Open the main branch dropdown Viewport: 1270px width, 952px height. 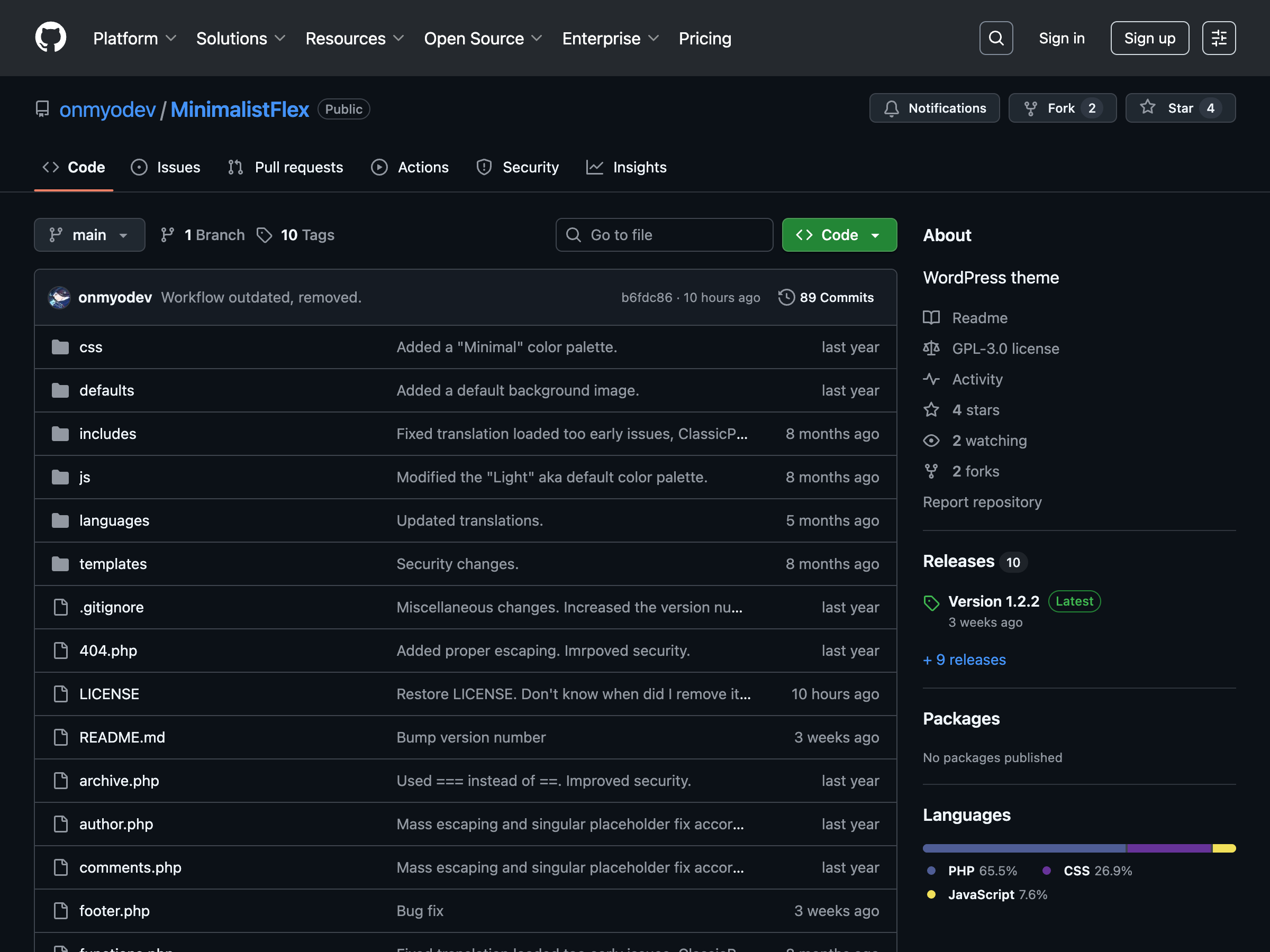pos(89,235)
